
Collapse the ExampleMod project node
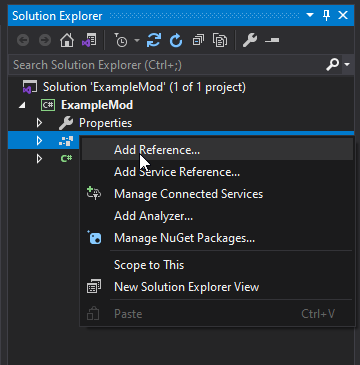22,105
